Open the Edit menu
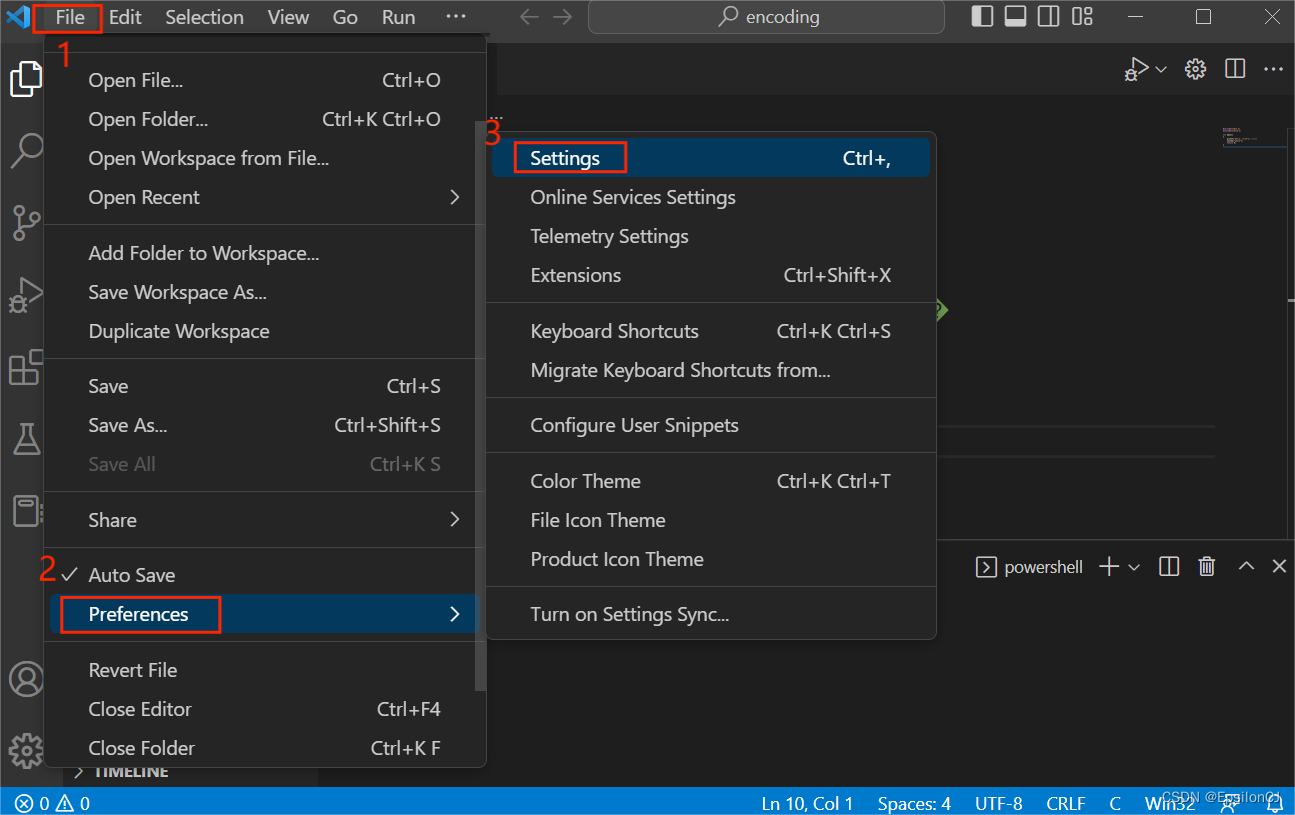1295x815 pixels. point(125,17)
